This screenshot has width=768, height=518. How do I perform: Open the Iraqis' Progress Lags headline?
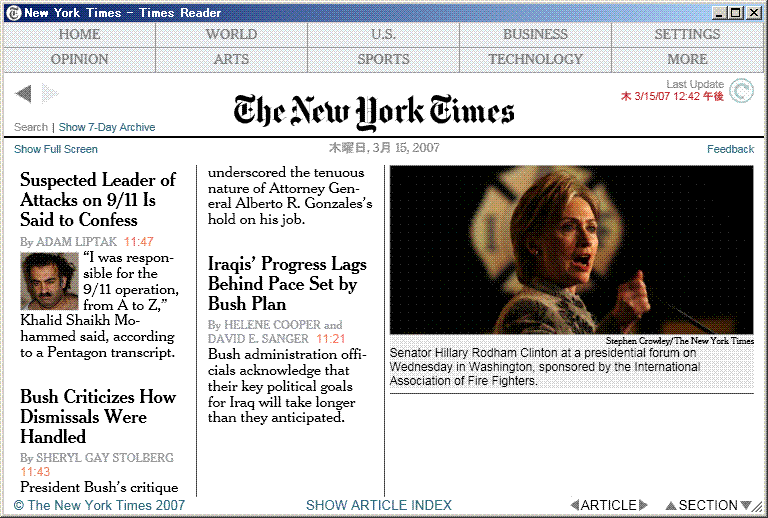click(287, 283)
